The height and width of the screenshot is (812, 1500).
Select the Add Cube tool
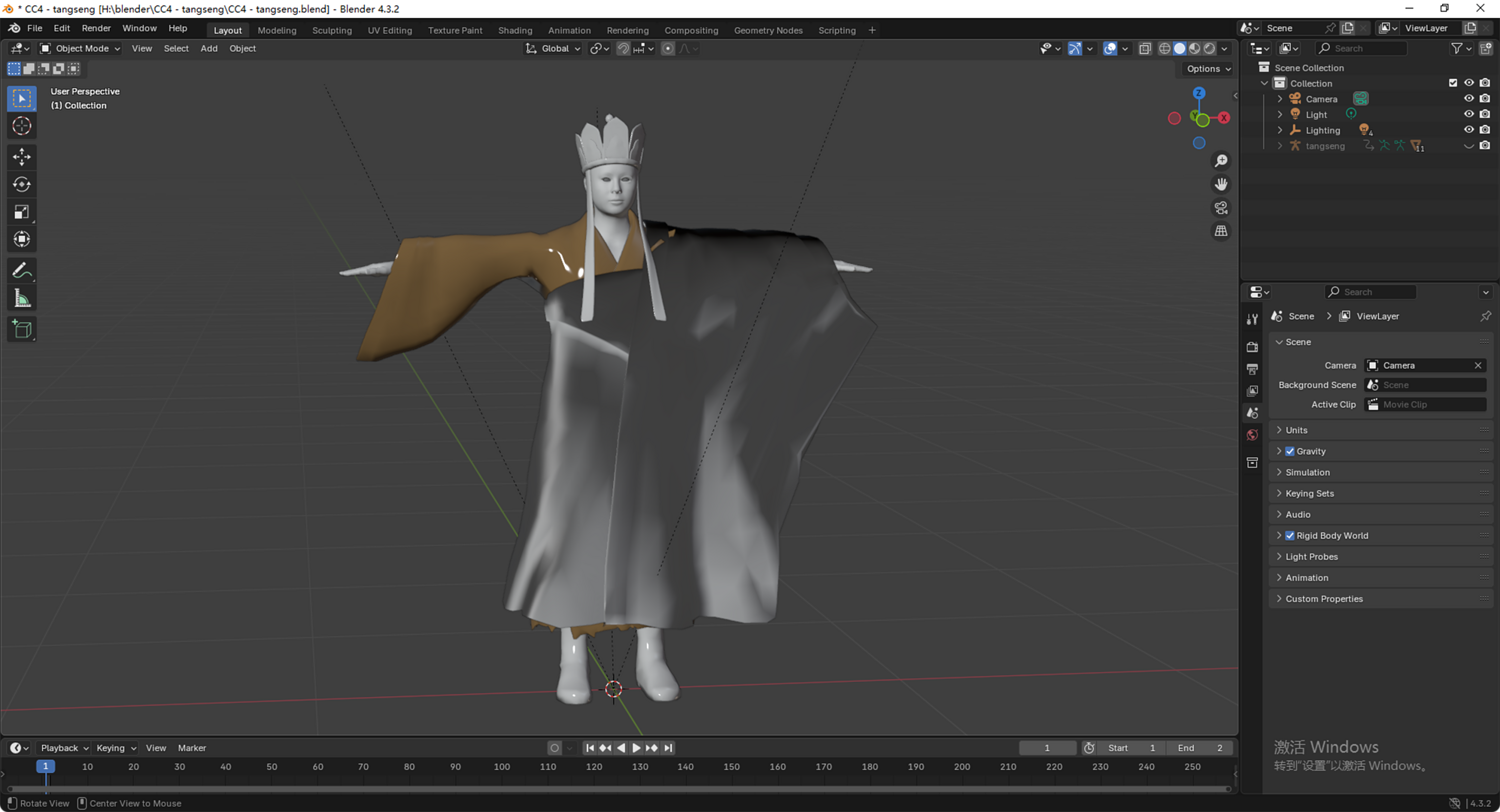(x=22, y=329)
